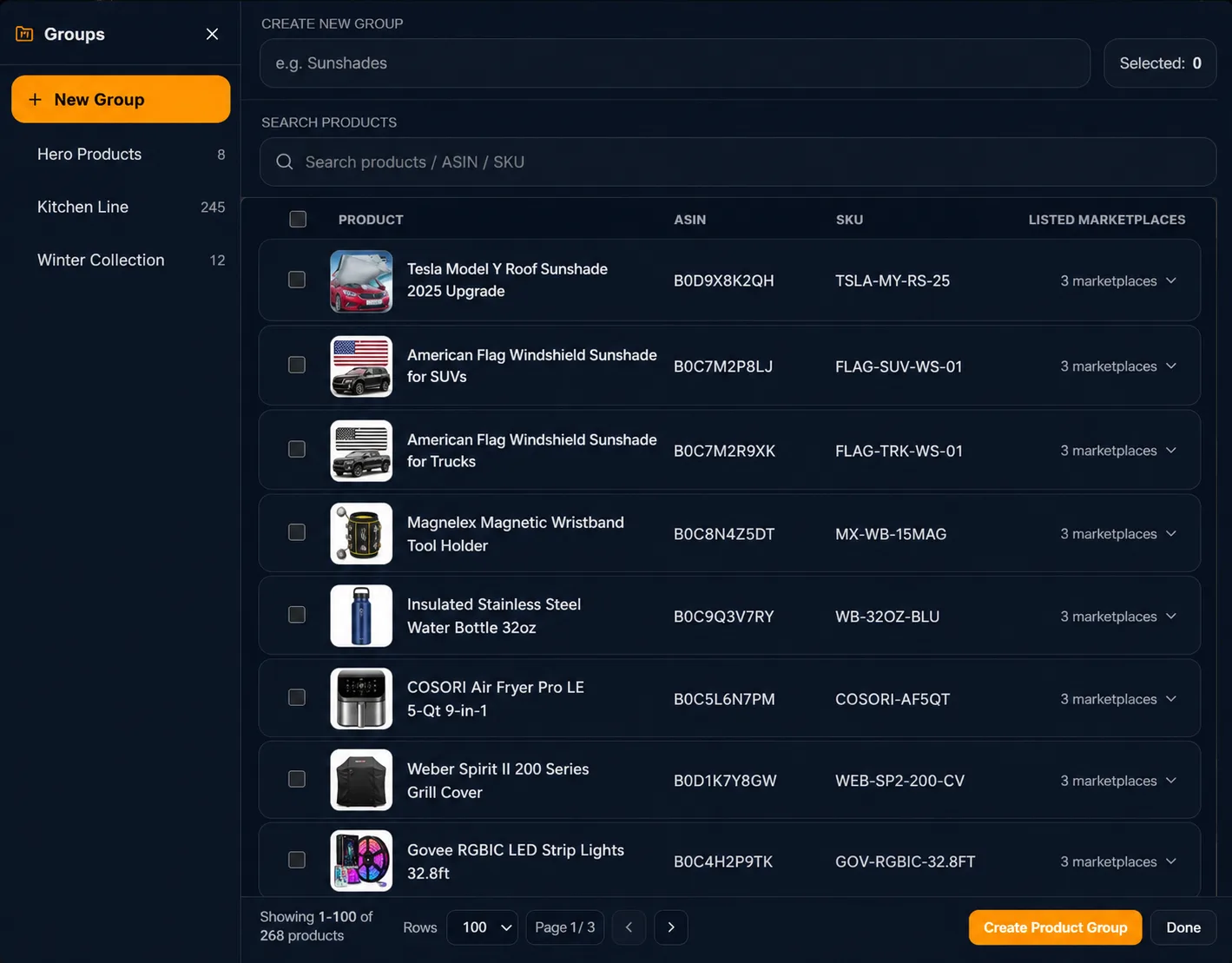Select the American Flag SUVs sunshade checkbox
Image resolution: width=1232 pixels, height=963 pixels.
point(297,365)
